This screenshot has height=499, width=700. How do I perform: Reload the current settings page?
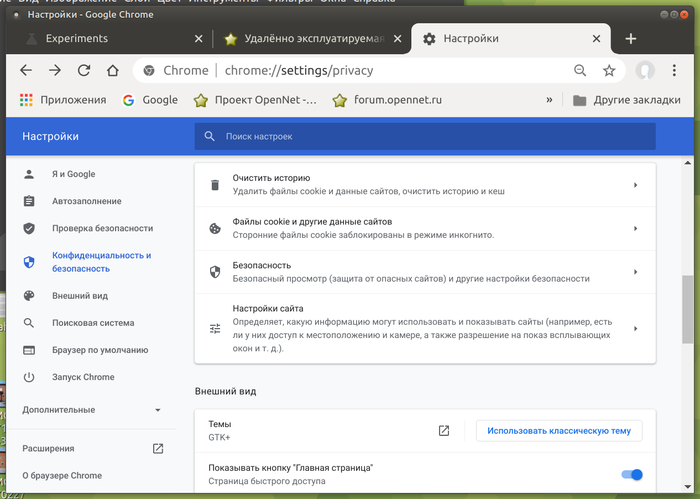point(84,70)
